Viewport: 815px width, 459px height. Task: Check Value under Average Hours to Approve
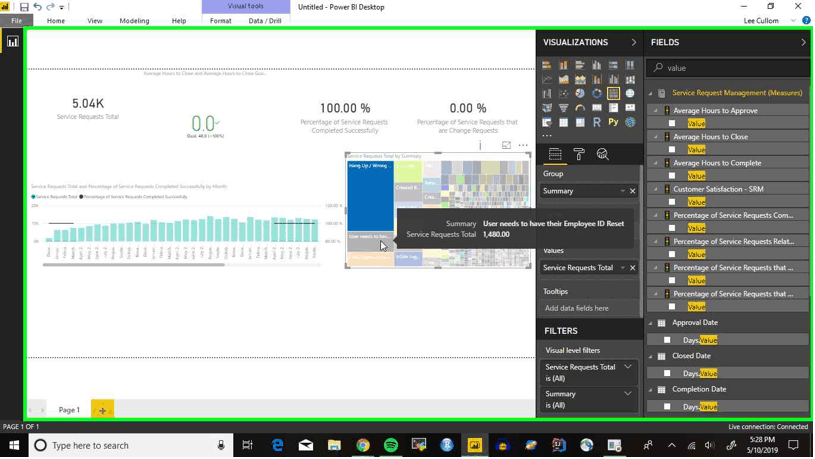(672, 124)
